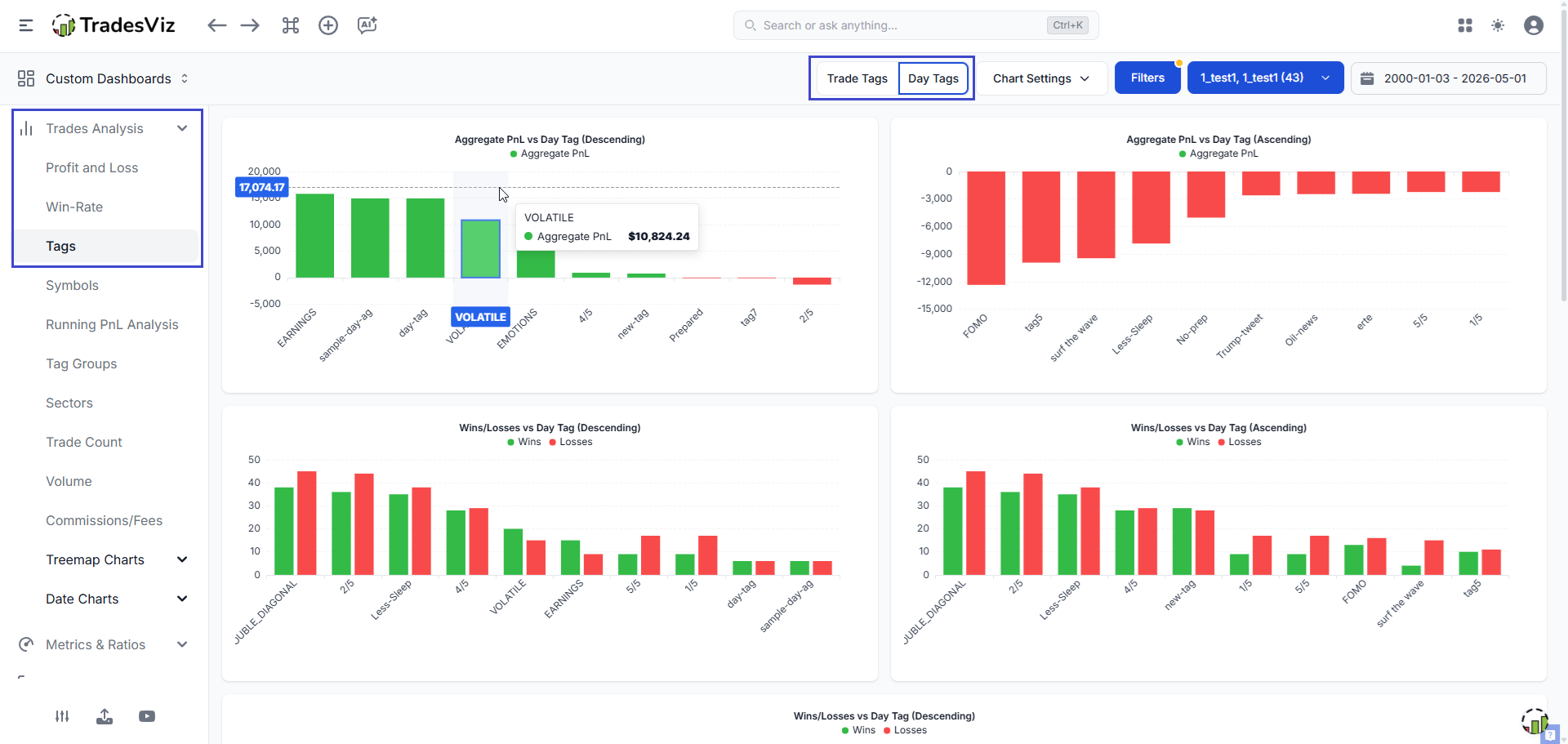Viewport: 1568px width, 744px height.
Task: Click the JUBLE_DIAGONAL label in Descending chart
Action: (x=265, y=613)
